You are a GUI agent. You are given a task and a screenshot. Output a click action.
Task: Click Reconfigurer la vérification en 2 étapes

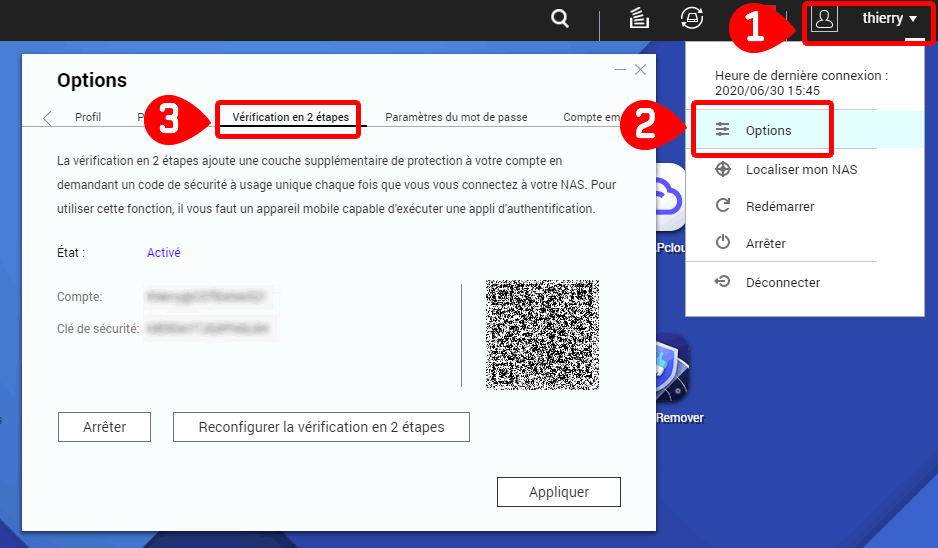point(321,427)
